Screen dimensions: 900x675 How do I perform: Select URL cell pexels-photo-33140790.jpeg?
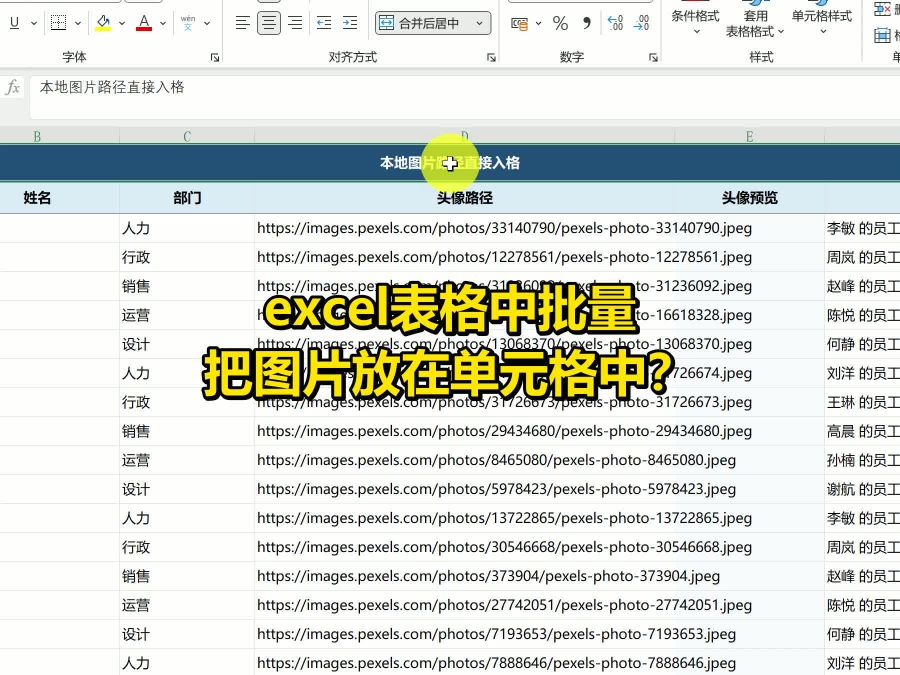[464, 228]
